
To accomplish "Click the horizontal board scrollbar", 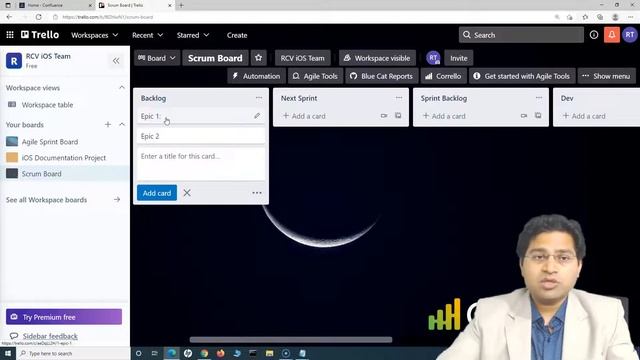I will click(x=291, y=340).
